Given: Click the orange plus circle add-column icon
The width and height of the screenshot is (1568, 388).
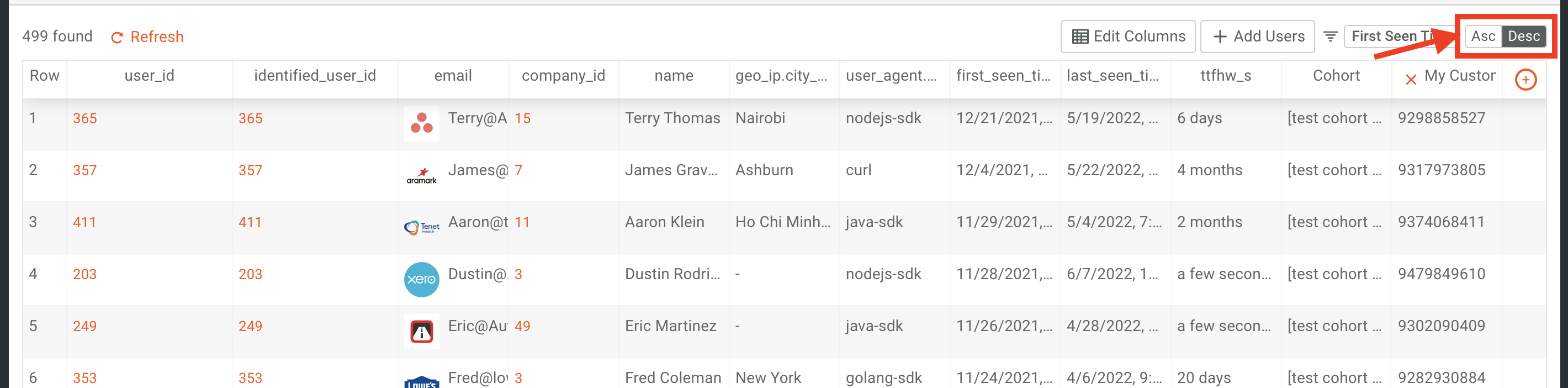Looking at the screenshot, I should click(x=1525, y=80).
